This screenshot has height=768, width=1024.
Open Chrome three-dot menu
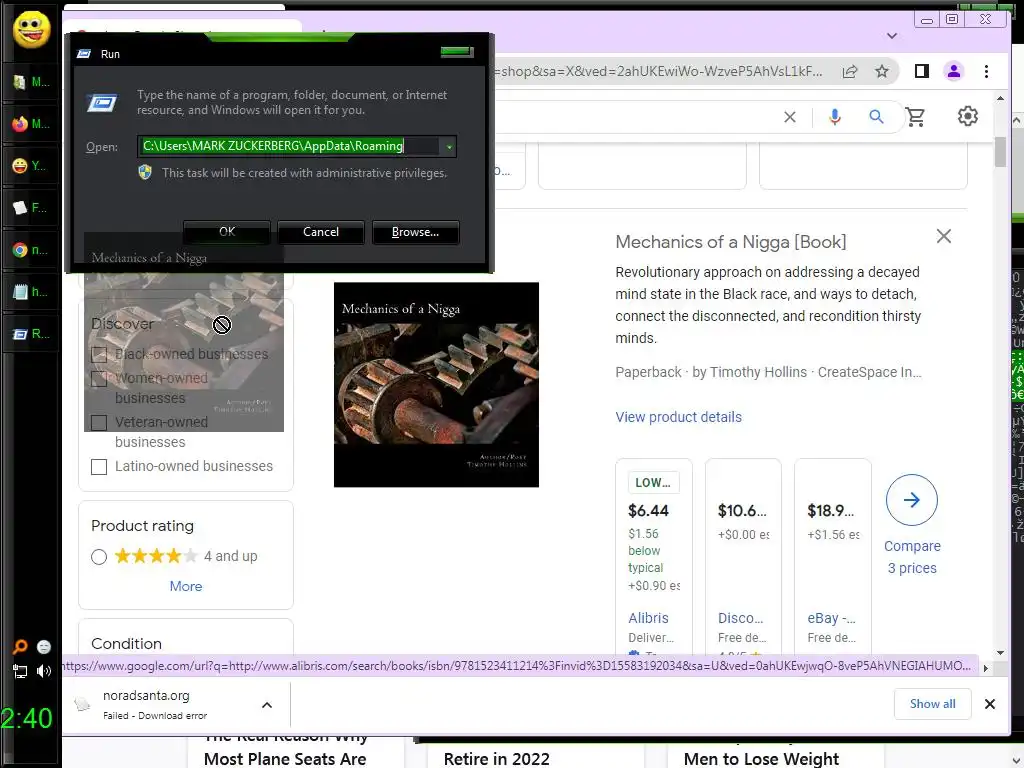click(x=986, y=71)
